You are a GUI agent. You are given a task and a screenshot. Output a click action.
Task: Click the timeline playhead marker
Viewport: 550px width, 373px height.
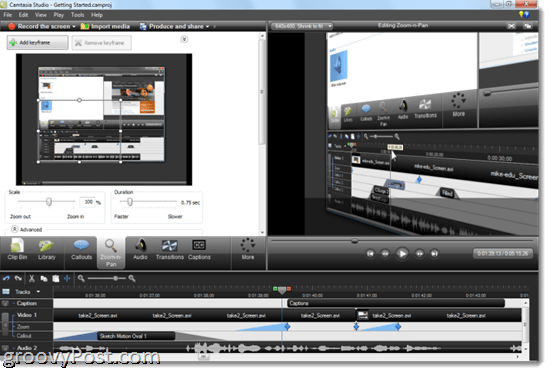point(282,290)
